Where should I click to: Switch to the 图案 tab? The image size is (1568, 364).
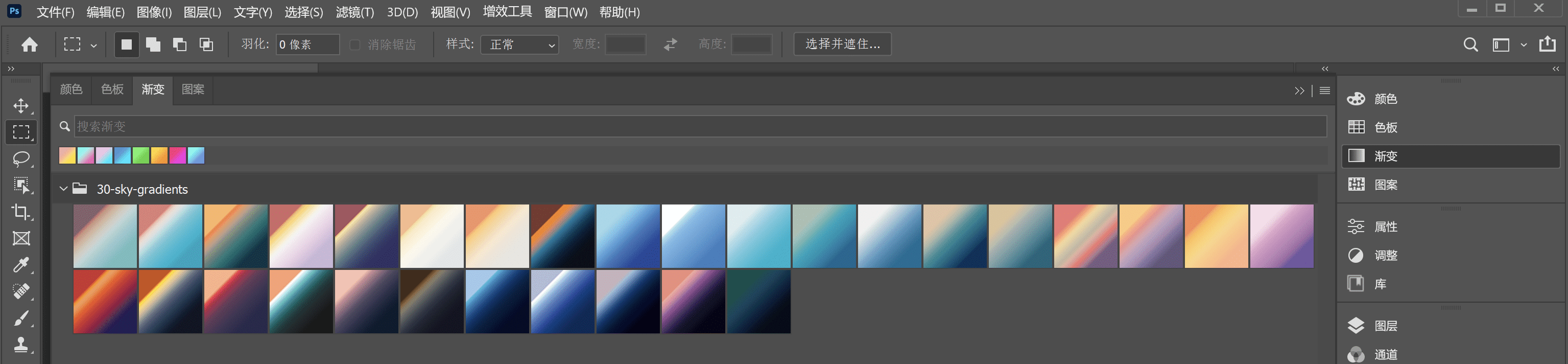click(193, 89)
